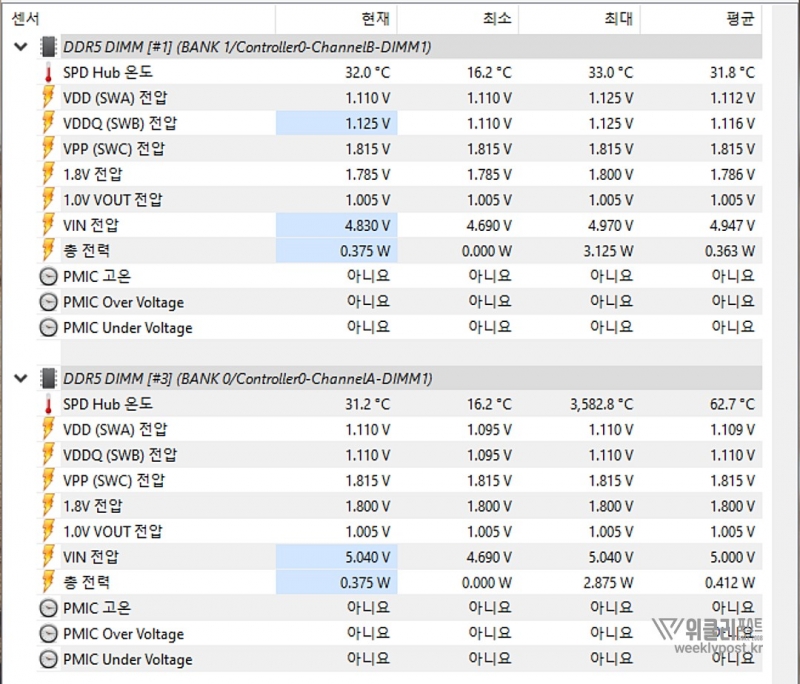Viewport: 800px width, 684px height.
Task: Click the memory chip icon for DIMM [#3]
Action: pos(47,379)
